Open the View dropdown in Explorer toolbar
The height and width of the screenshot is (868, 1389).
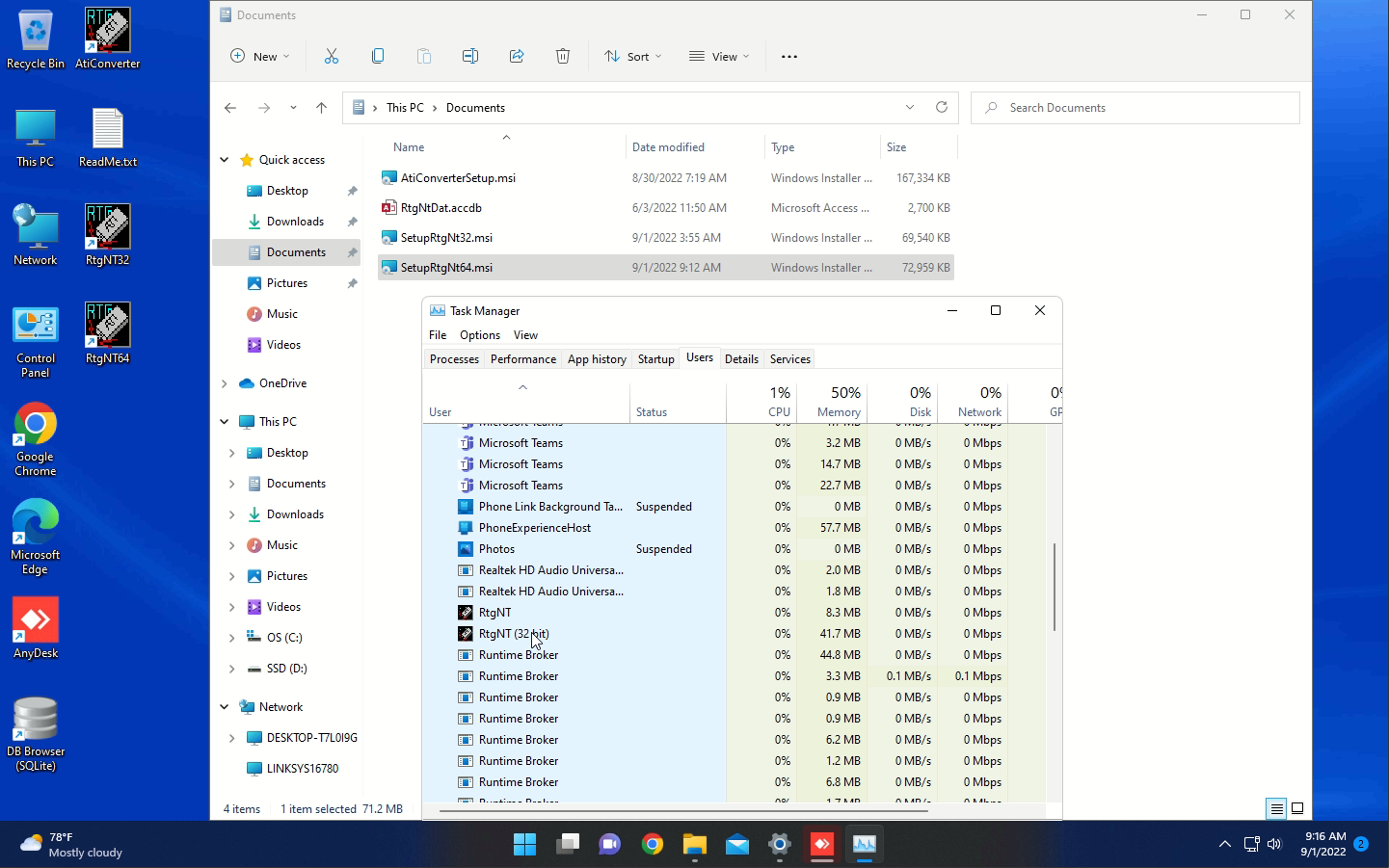click(x=719, y=57)
